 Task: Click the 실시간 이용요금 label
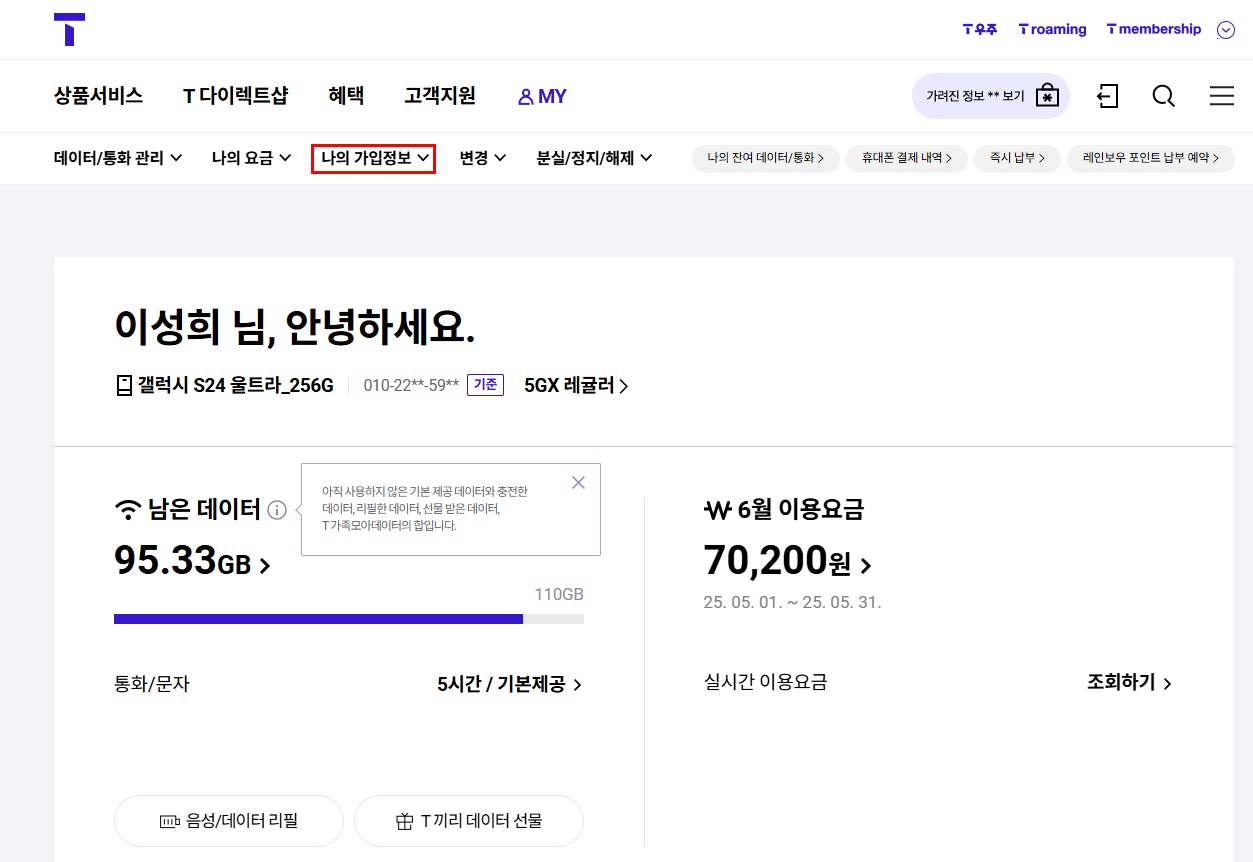[766, 683]
